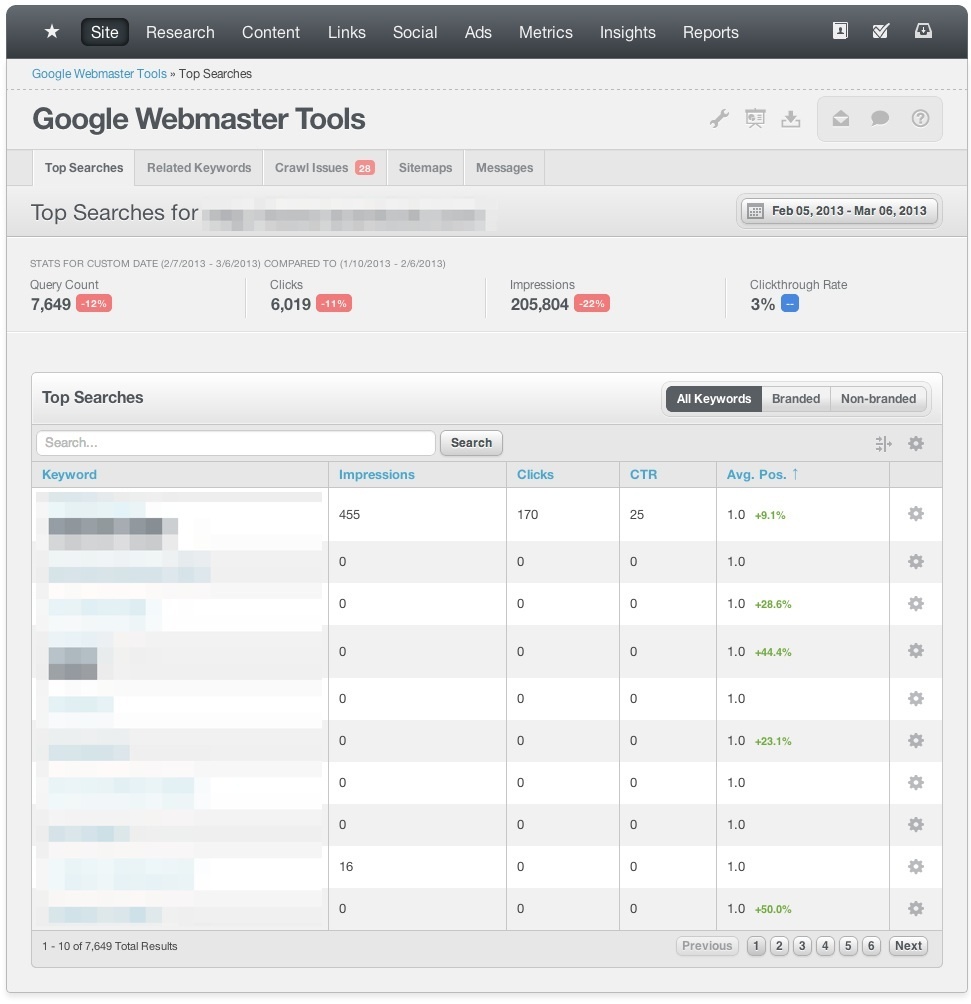Viewport: 971px width, 1004px height.
Task: Click the -11% Clicks badge
Action: (334, 304)
